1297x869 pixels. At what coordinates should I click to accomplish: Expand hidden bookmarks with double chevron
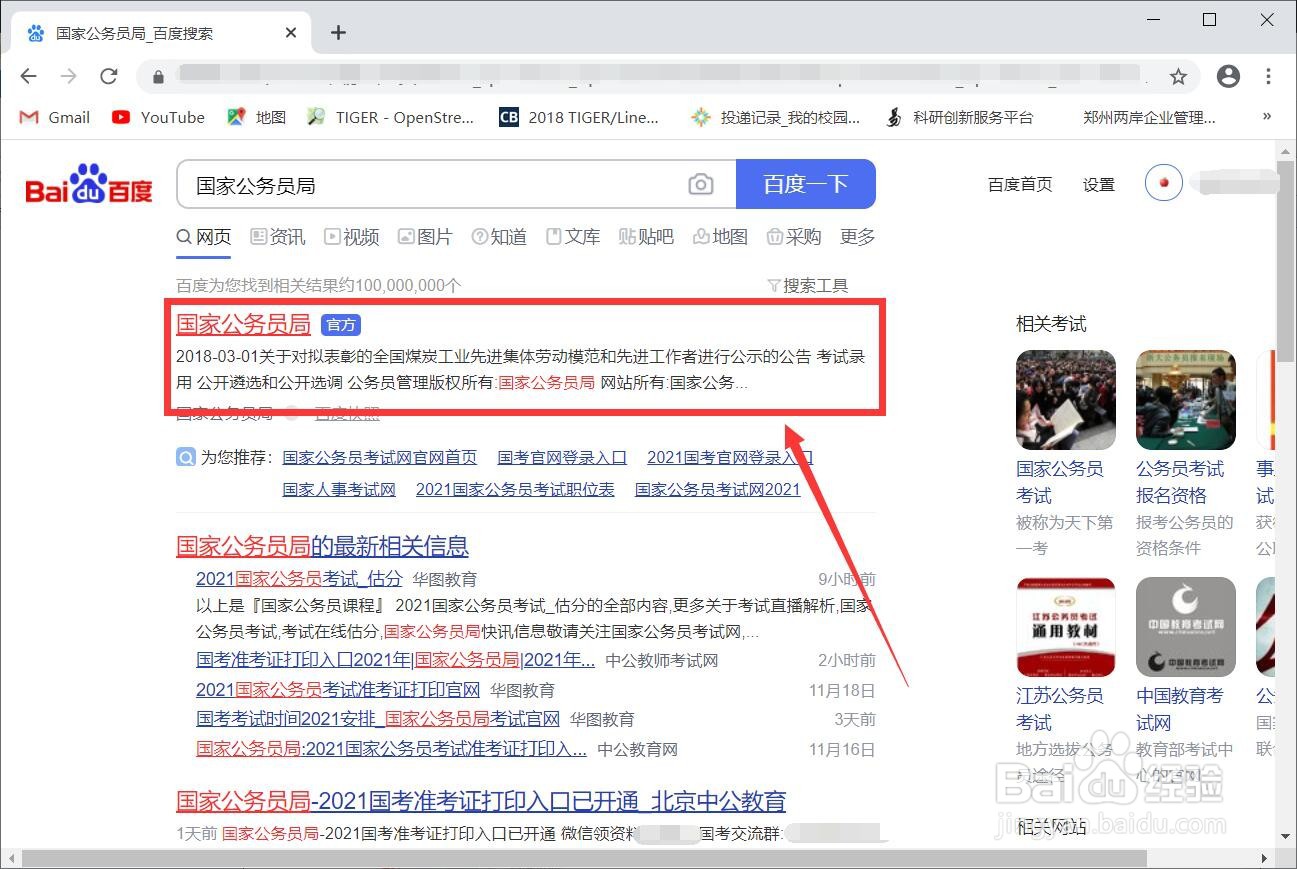[x=1267, y=116]
